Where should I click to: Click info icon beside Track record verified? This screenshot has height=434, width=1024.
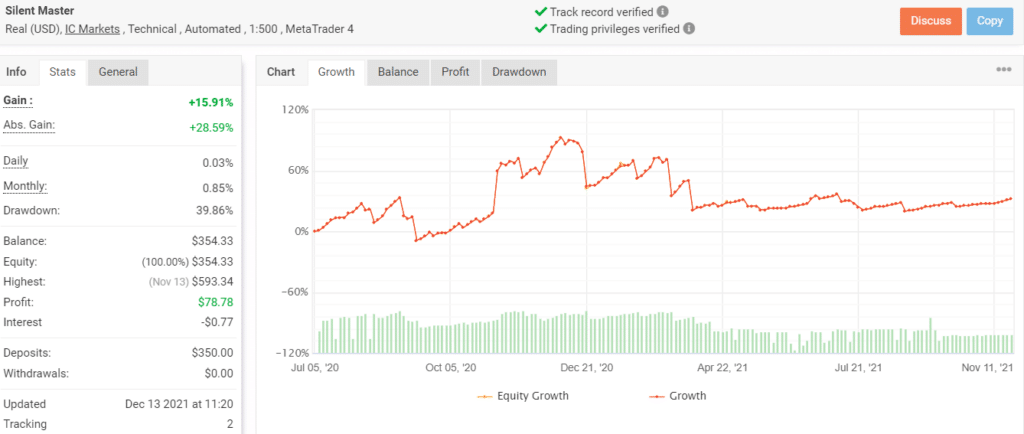pos(662,12)
